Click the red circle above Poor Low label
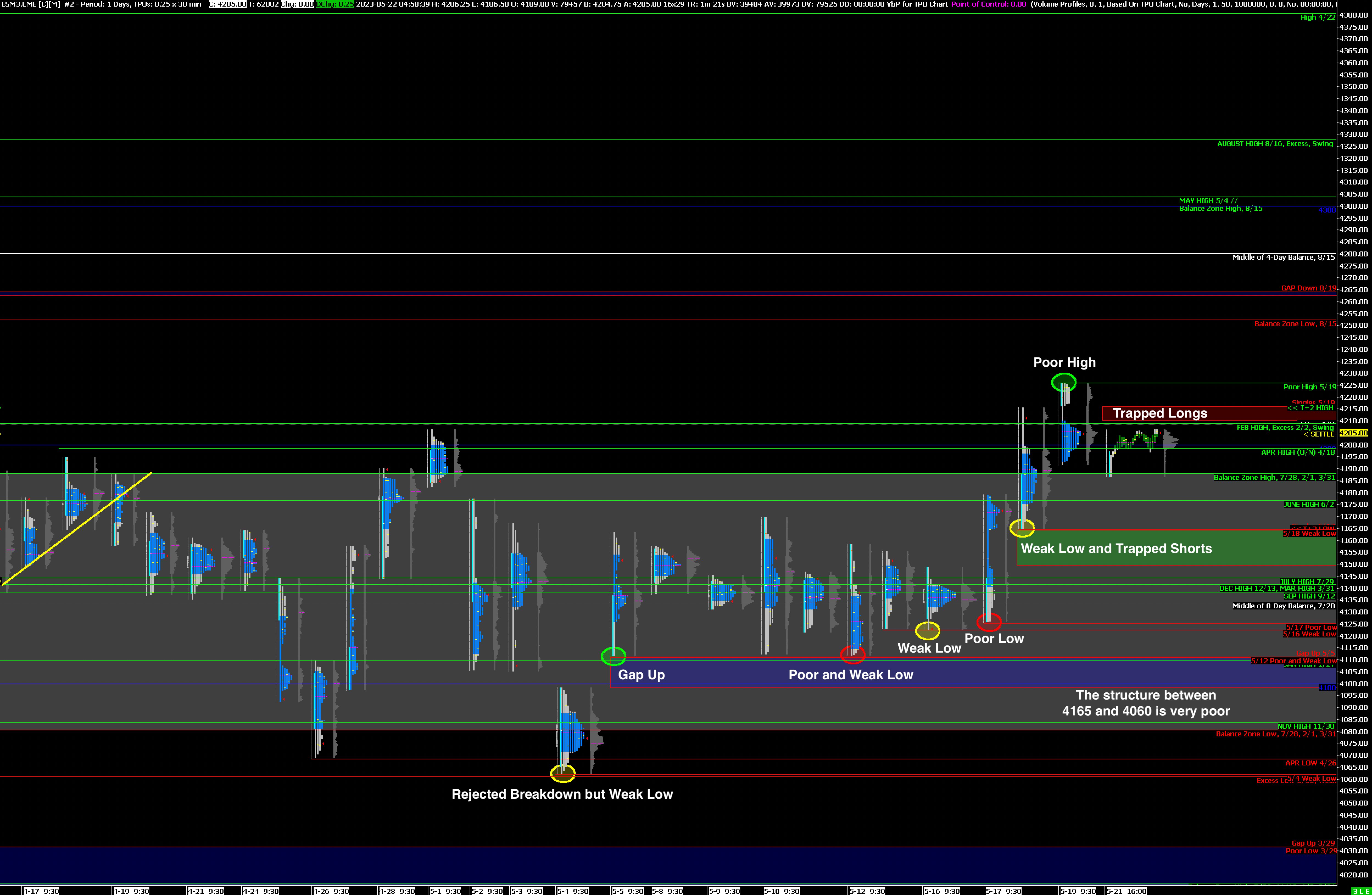This screenshot has height=895, width=1372. click(x=989, y=622)
